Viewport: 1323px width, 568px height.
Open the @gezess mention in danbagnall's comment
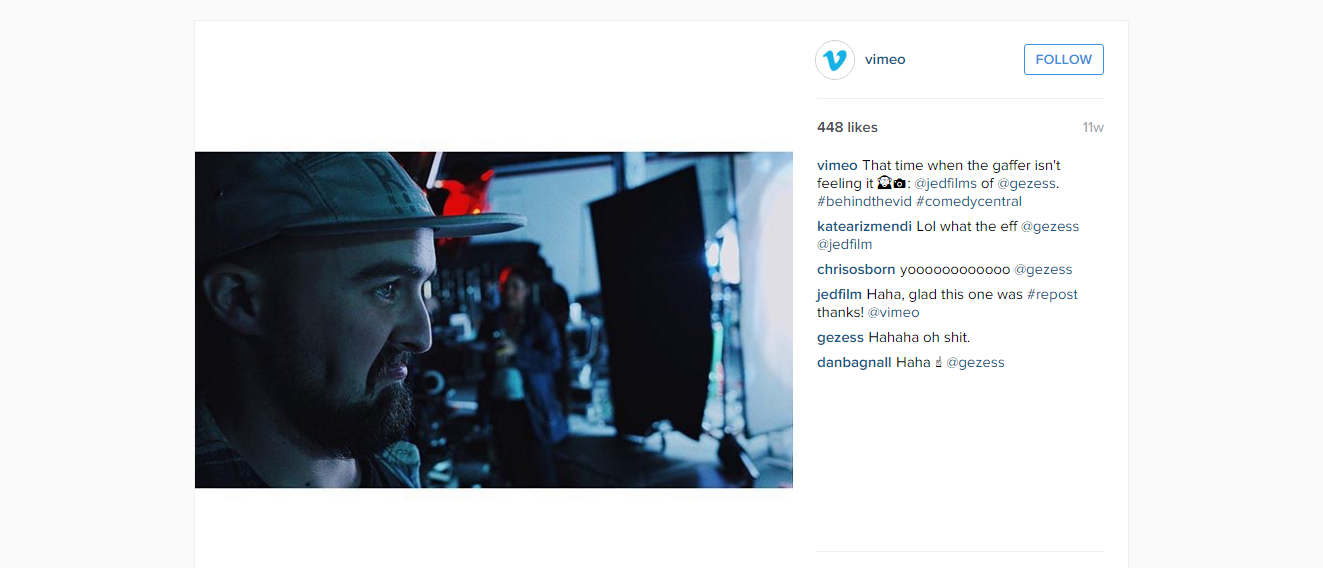(976, 363)
